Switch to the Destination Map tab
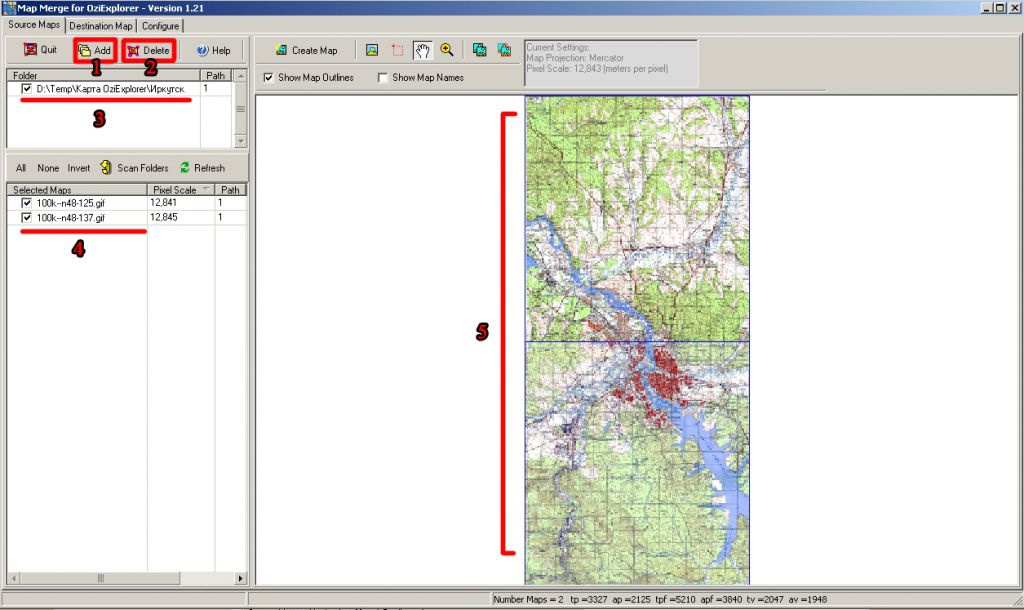Viewport: 1024px width, 610px height. pyautogui.click(x=100, y=26)
